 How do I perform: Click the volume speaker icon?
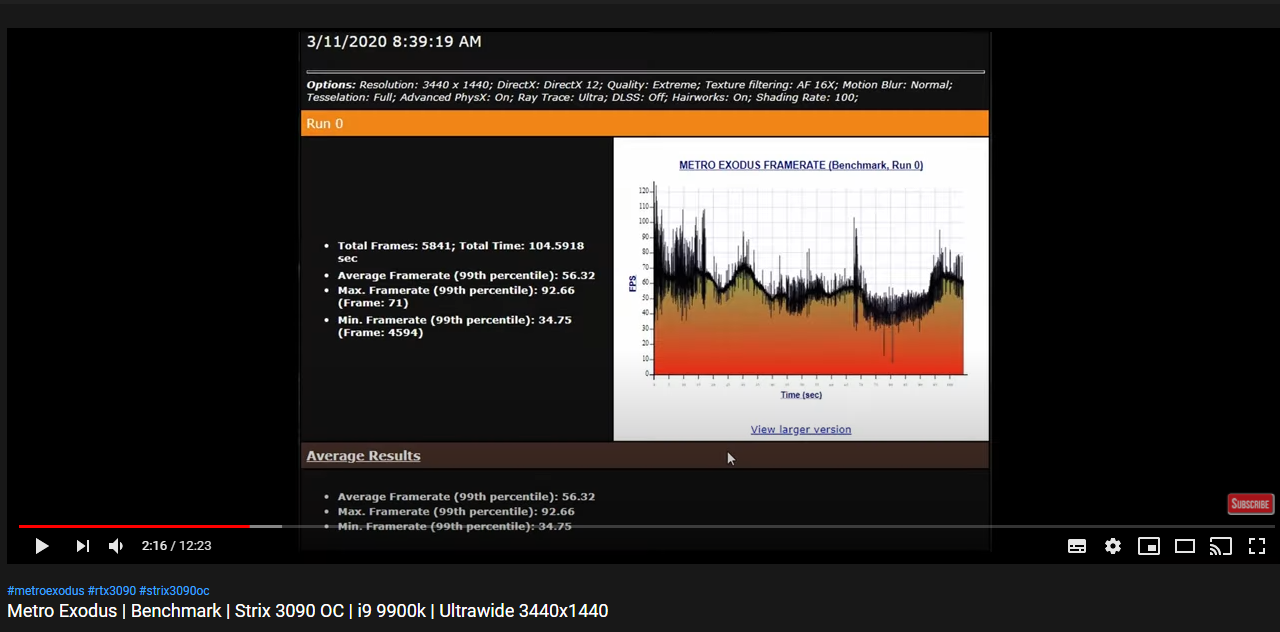coord(115,546)
